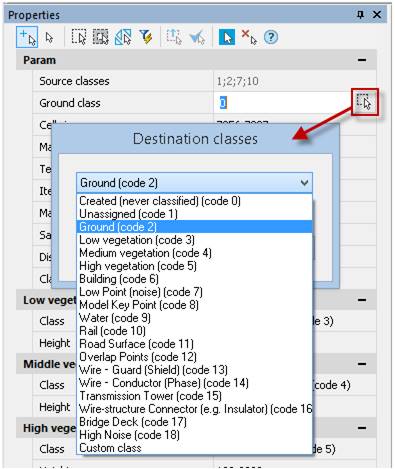This screenshot has height=469, width=395.
Task: Select Low Point (noise) (code 7)
Action: click(194, 292)
